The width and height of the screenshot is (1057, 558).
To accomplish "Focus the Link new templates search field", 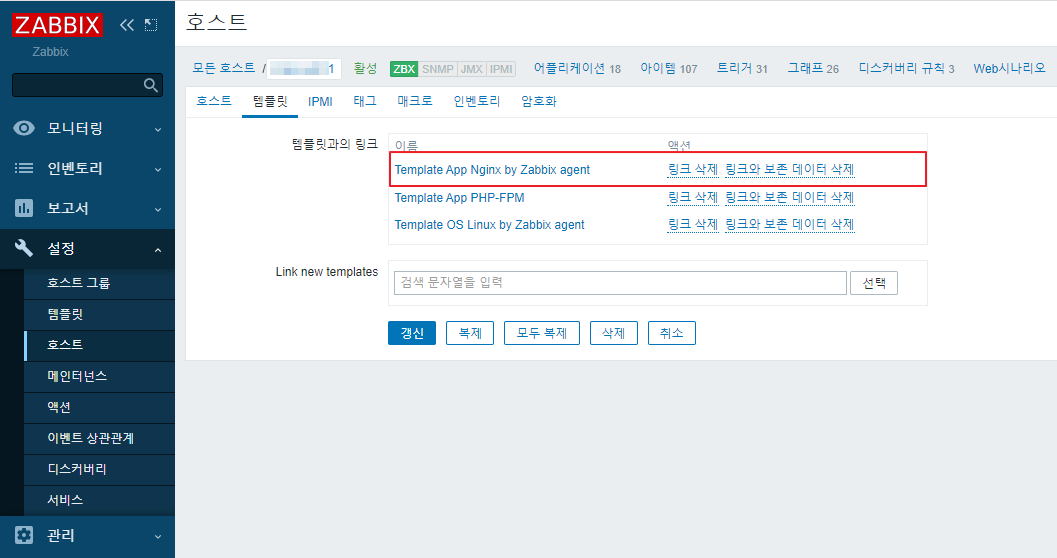I will (x=620, y=283).
